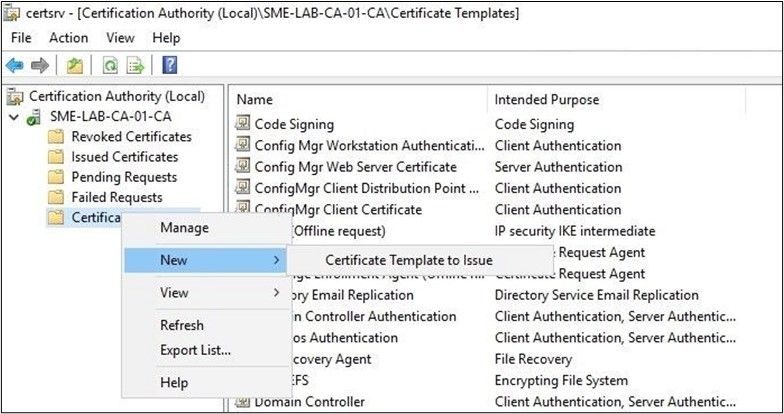Click the Back arrow toolbar icon

click(14, 66)
